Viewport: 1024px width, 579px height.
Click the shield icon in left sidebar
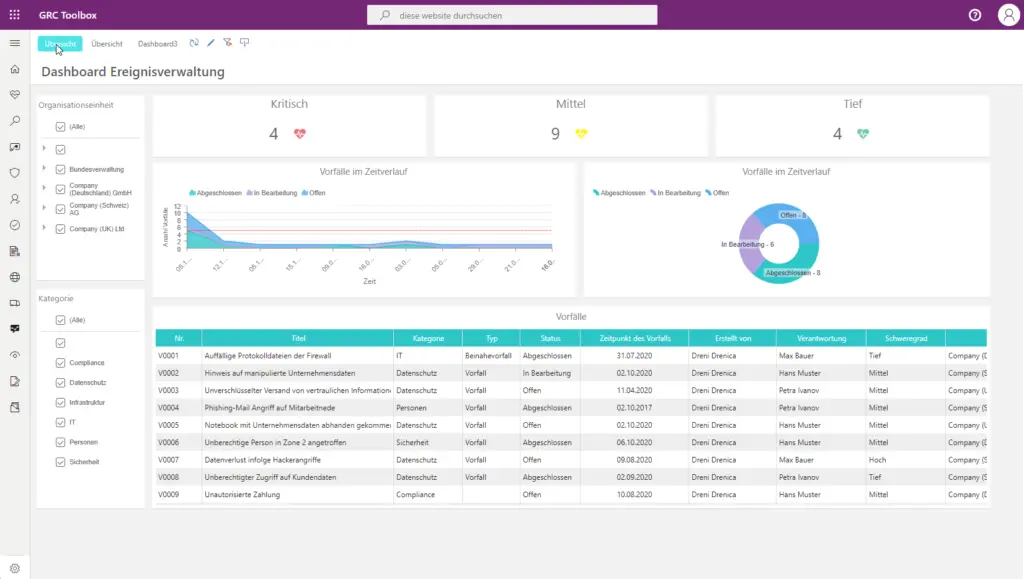[x=14, y=173]
